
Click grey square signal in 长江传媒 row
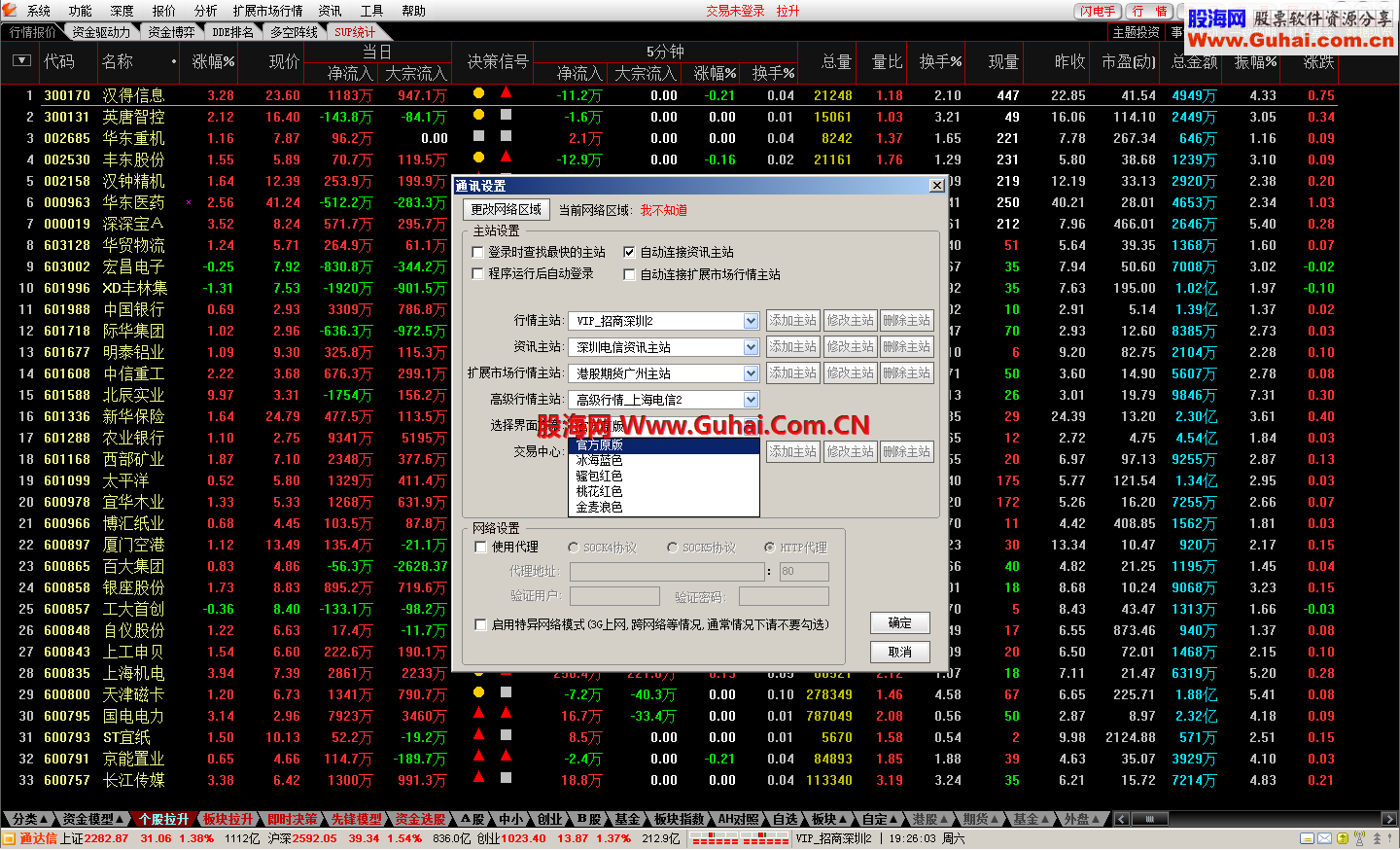(x=506, y=778)
